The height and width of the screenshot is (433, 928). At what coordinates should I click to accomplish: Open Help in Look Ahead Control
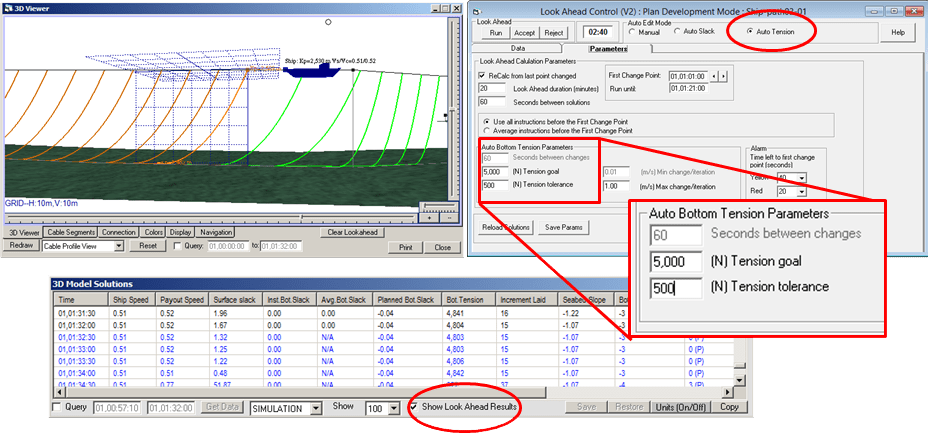[897, 33]
